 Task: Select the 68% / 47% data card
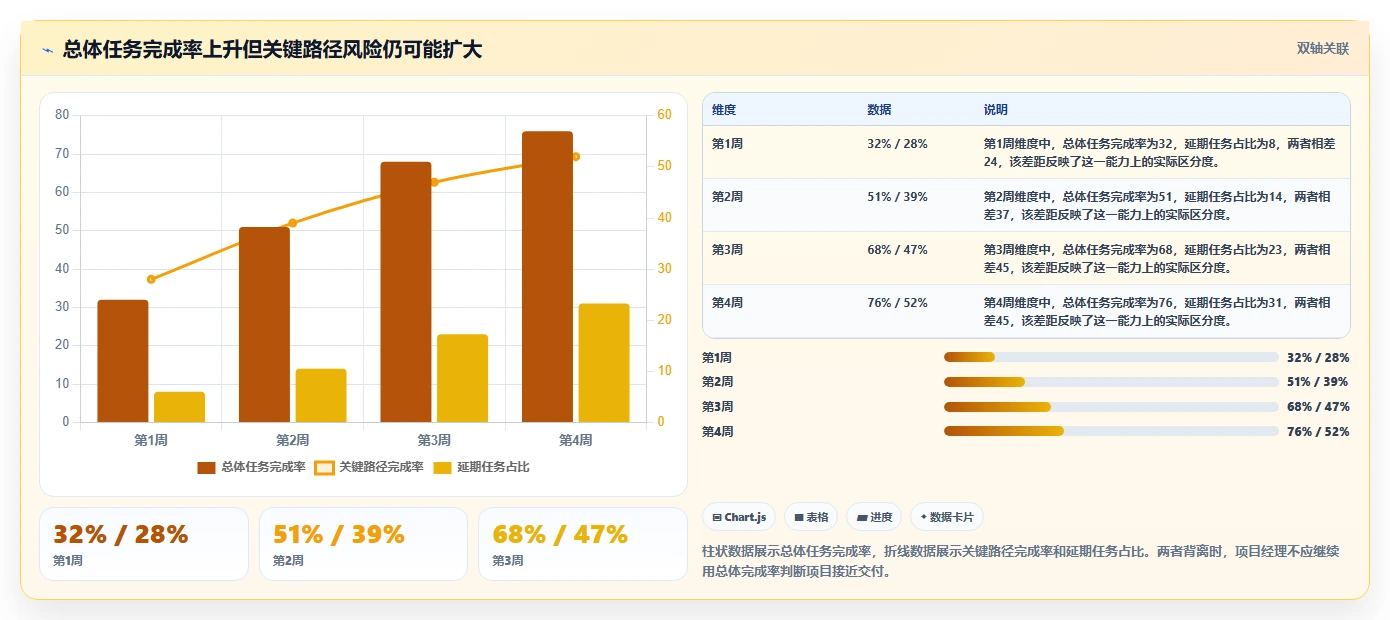583,544
